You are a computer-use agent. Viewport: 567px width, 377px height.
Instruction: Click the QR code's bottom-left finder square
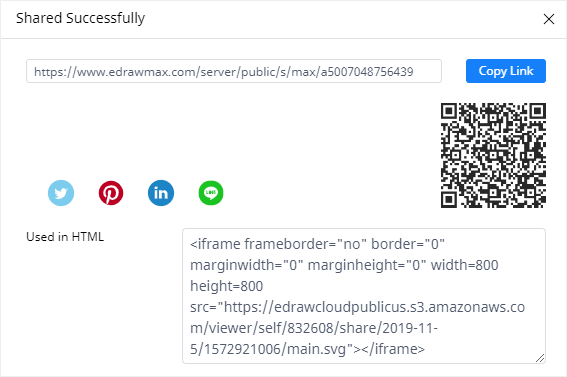coord(449,200)
